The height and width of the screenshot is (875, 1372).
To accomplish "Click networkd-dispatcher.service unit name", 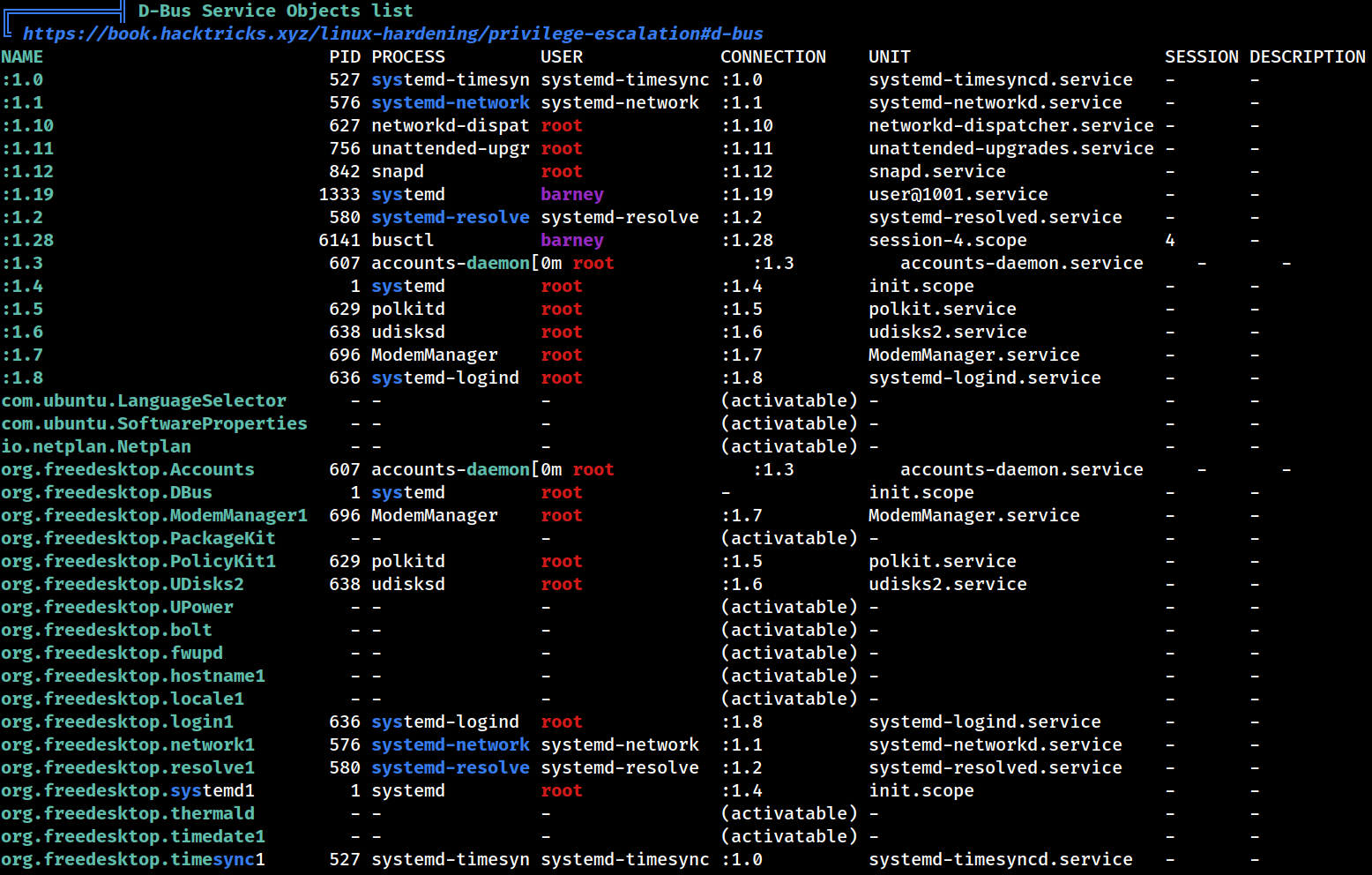I will 1011,125.
